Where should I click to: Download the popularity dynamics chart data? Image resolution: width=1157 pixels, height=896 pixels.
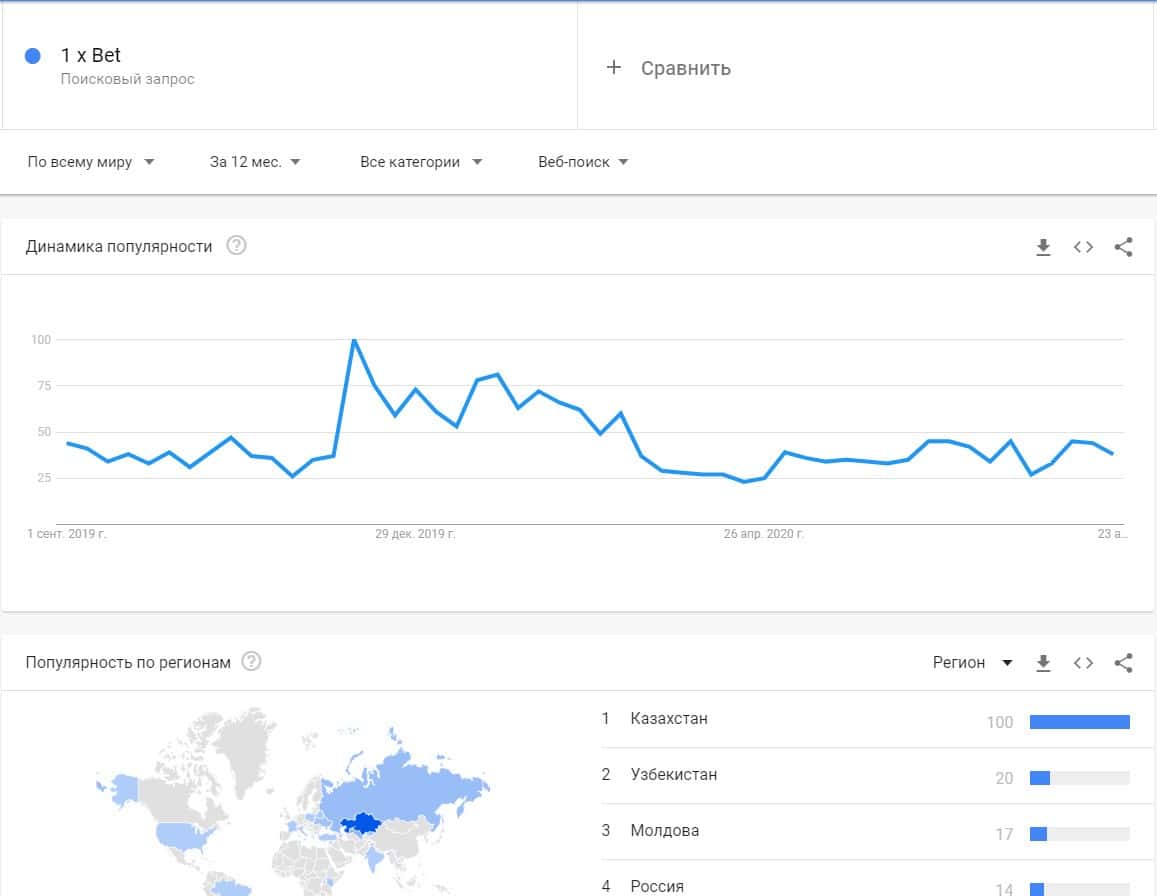click(x=1043, y=247)
